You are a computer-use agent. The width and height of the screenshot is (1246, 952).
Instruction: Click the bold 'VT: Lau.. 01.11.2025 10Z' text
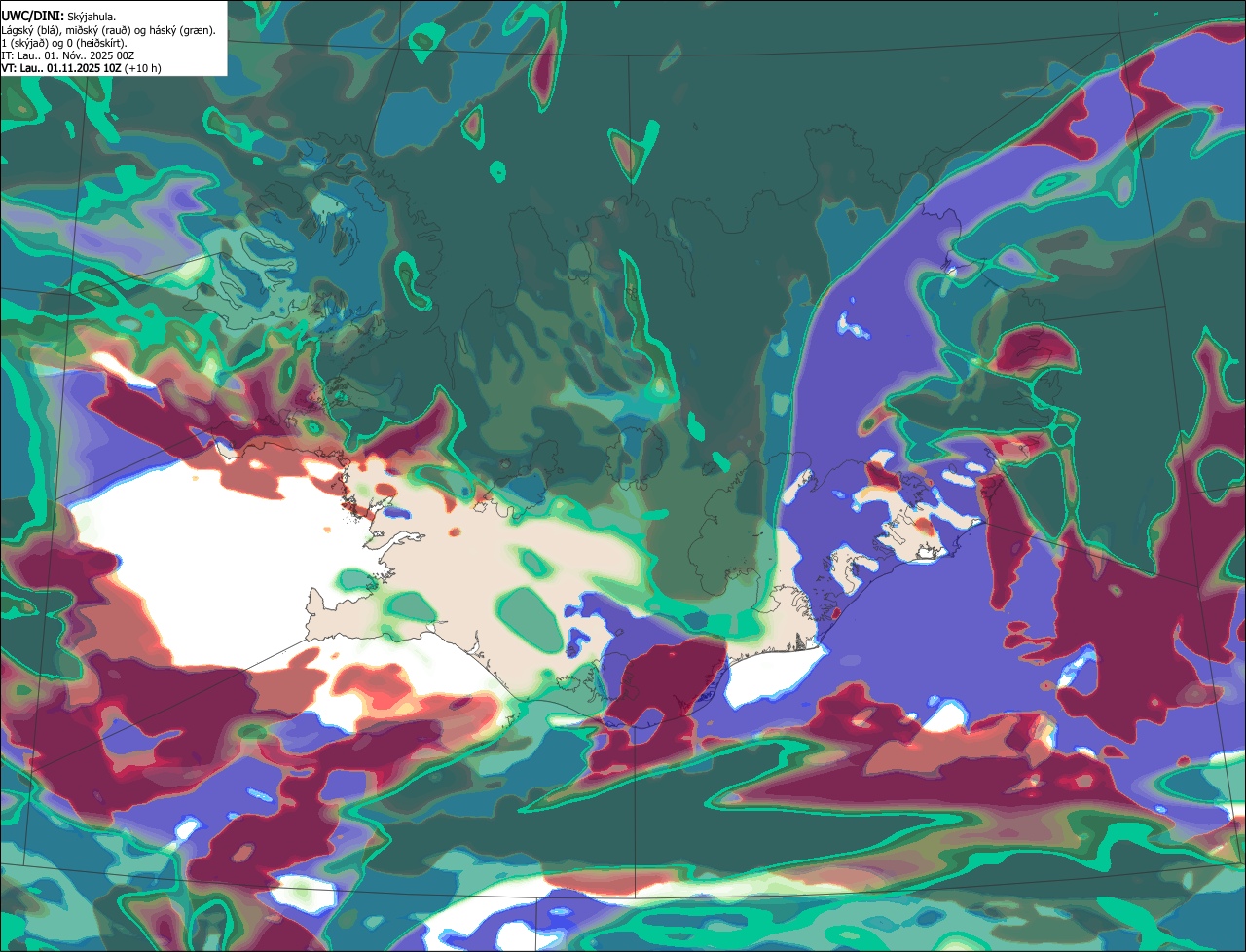(61, 68)
